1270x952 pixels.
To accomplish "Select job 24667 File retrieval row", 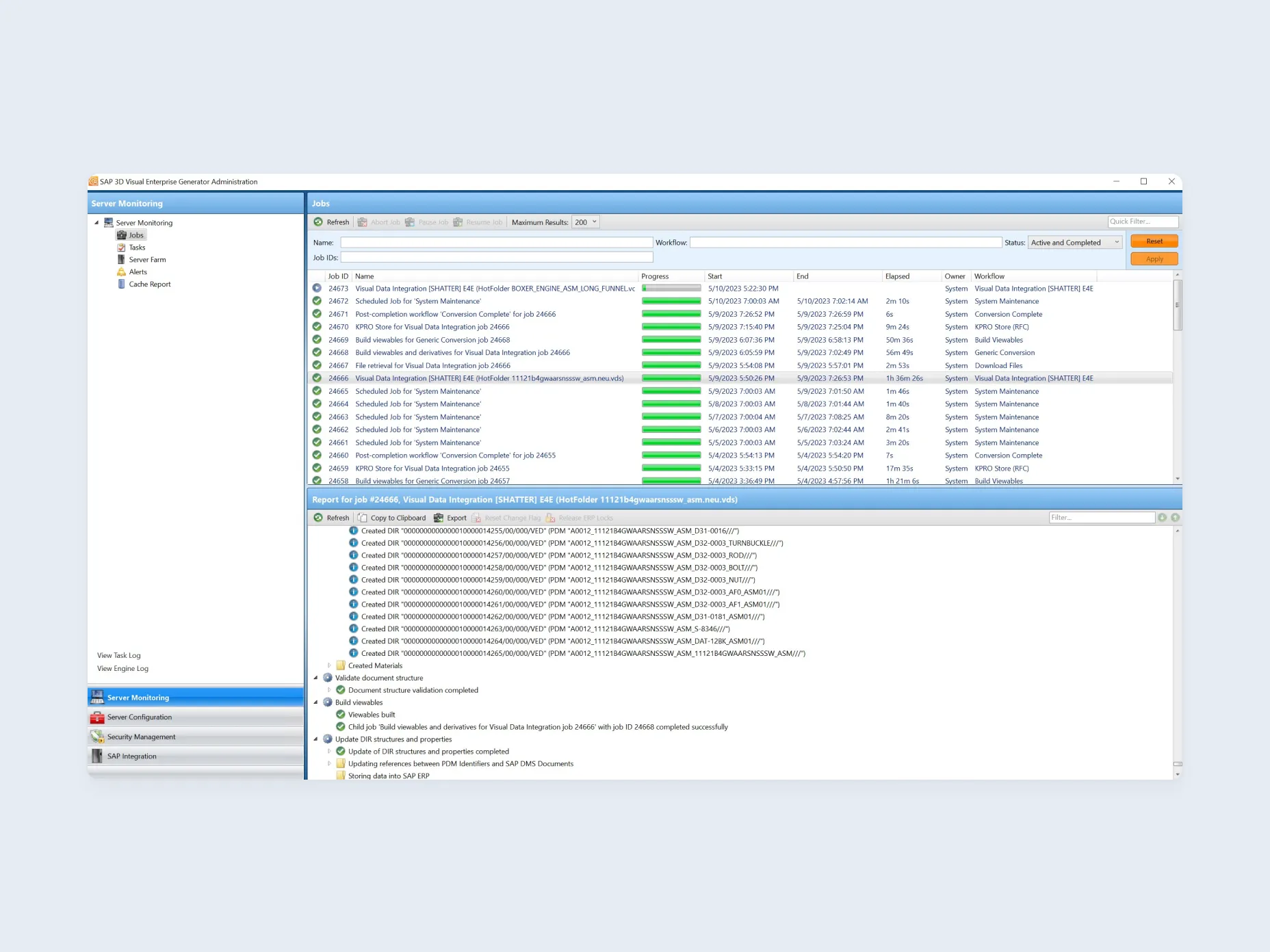I will tap(742, 366).
